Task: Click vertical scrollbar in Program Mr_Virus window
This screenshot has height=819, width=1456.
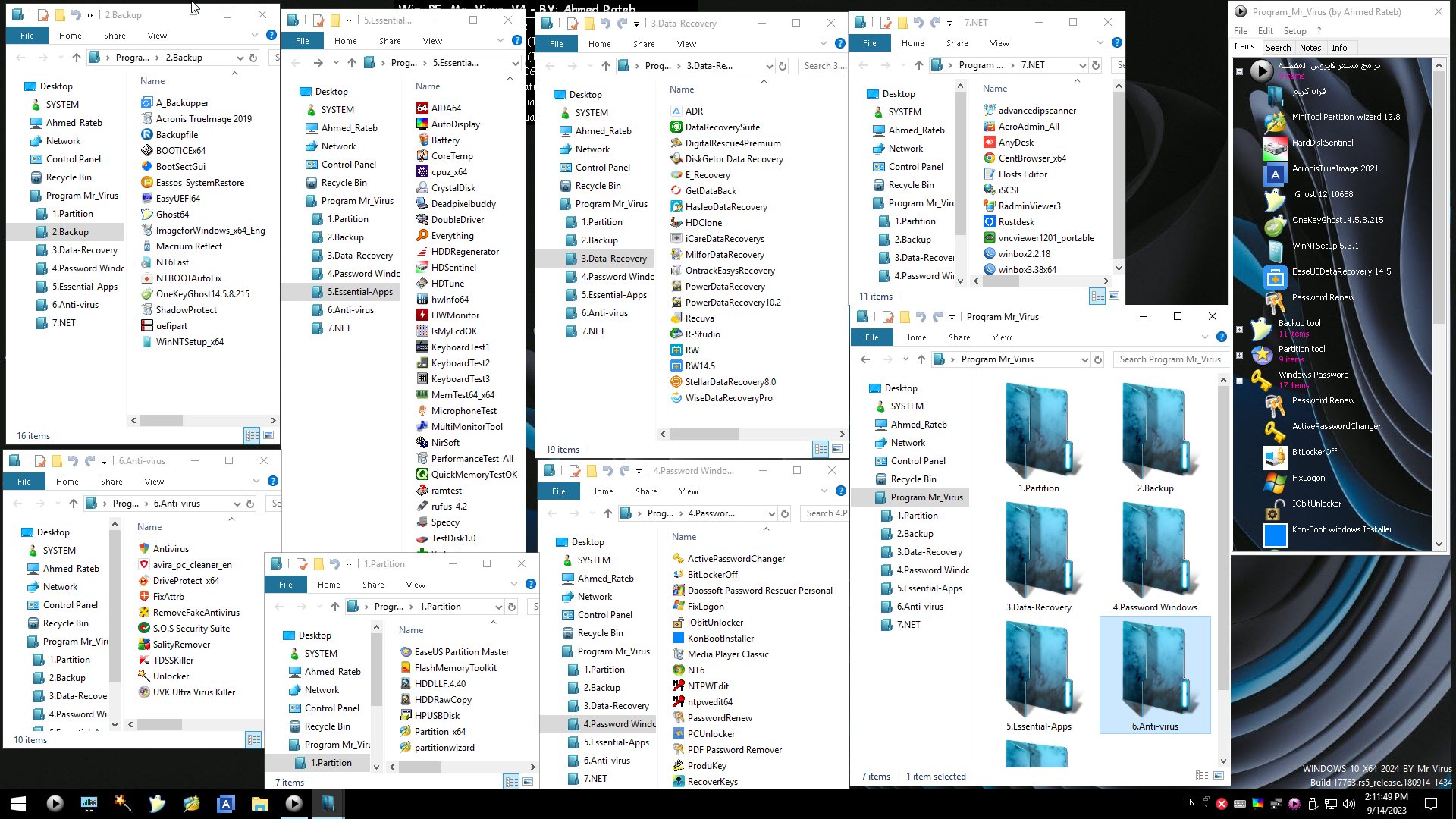Action: [x=1223, y=538]
